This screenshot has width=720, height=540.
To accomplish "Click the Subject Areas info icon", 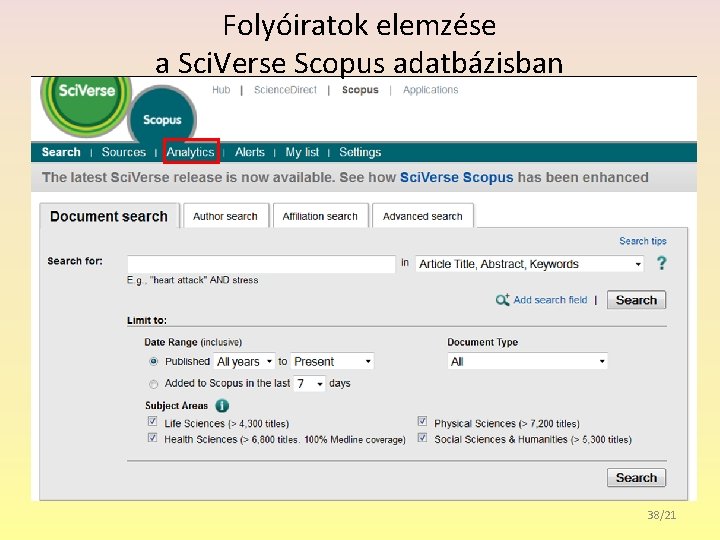I will click(x=222, y=405).
